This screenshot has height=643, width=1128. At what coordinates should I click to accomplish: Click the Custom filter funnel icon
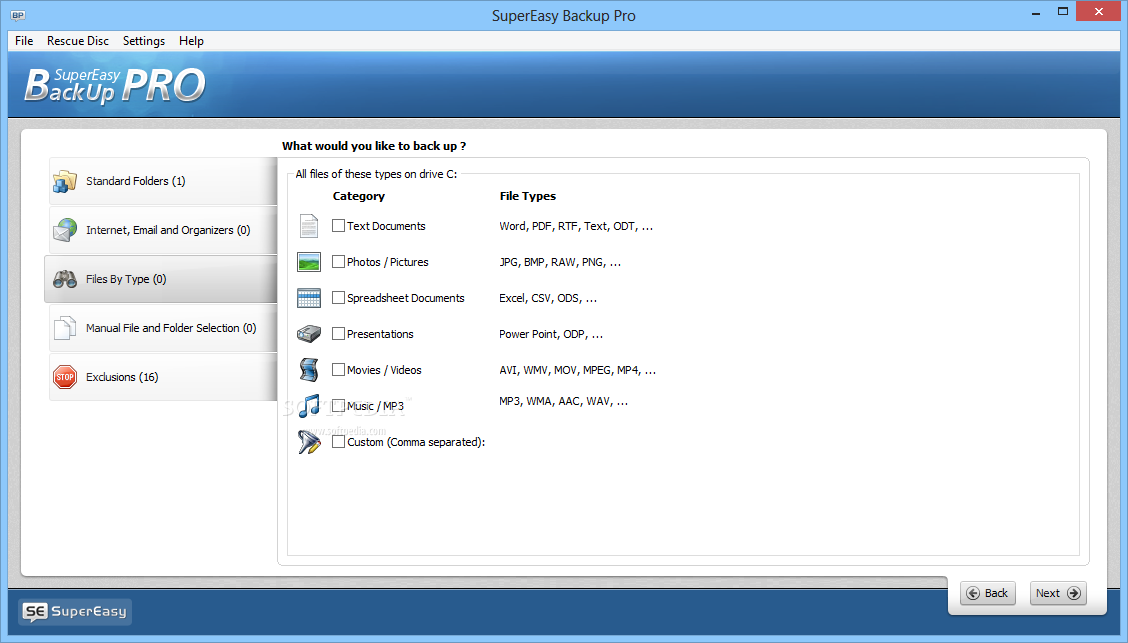coord(309,442)
